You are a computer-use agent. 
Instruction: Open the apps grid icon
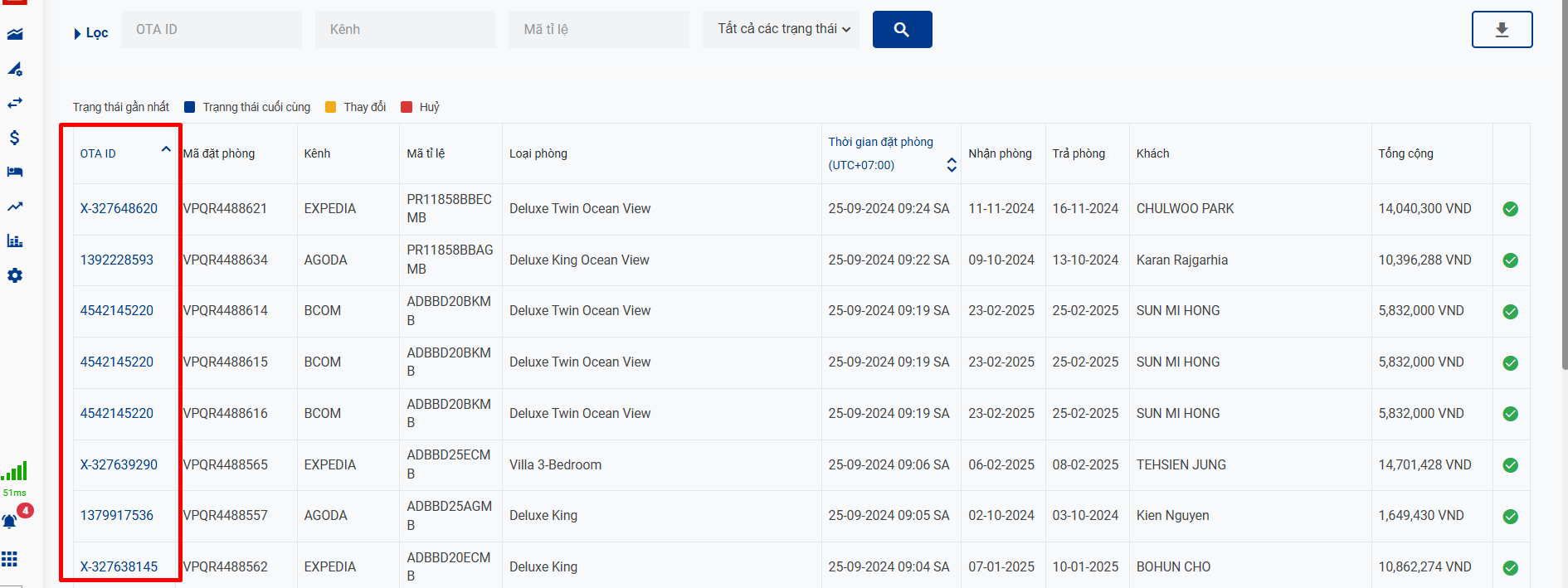click(x=10, y=559)
